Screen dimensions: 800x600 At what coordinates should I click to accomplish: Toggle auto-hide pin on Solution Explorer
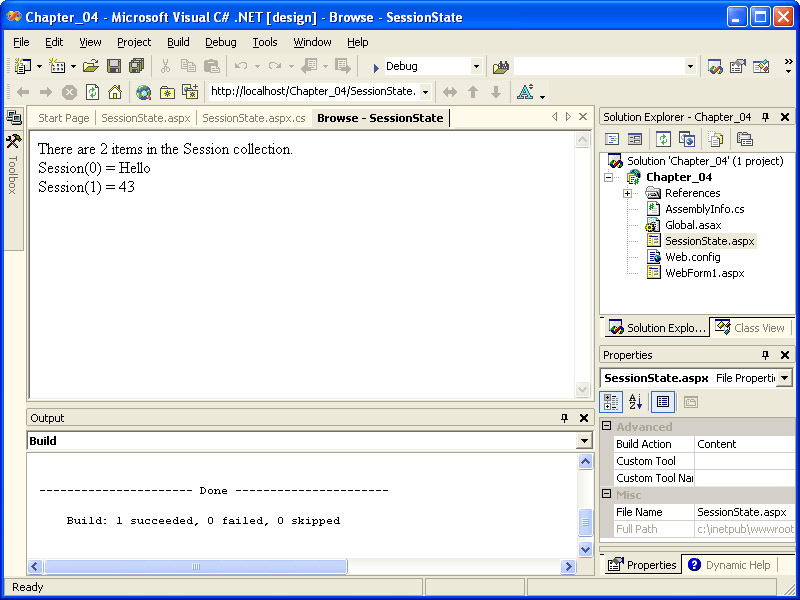(x=766, y=117)
